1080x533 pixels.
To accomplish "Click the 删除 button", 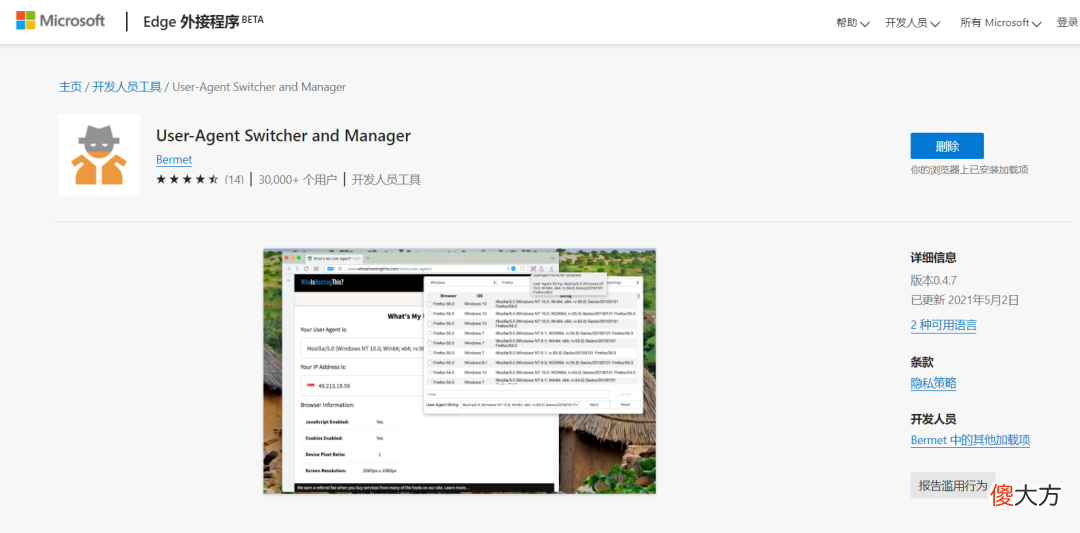I will point(947,146).
